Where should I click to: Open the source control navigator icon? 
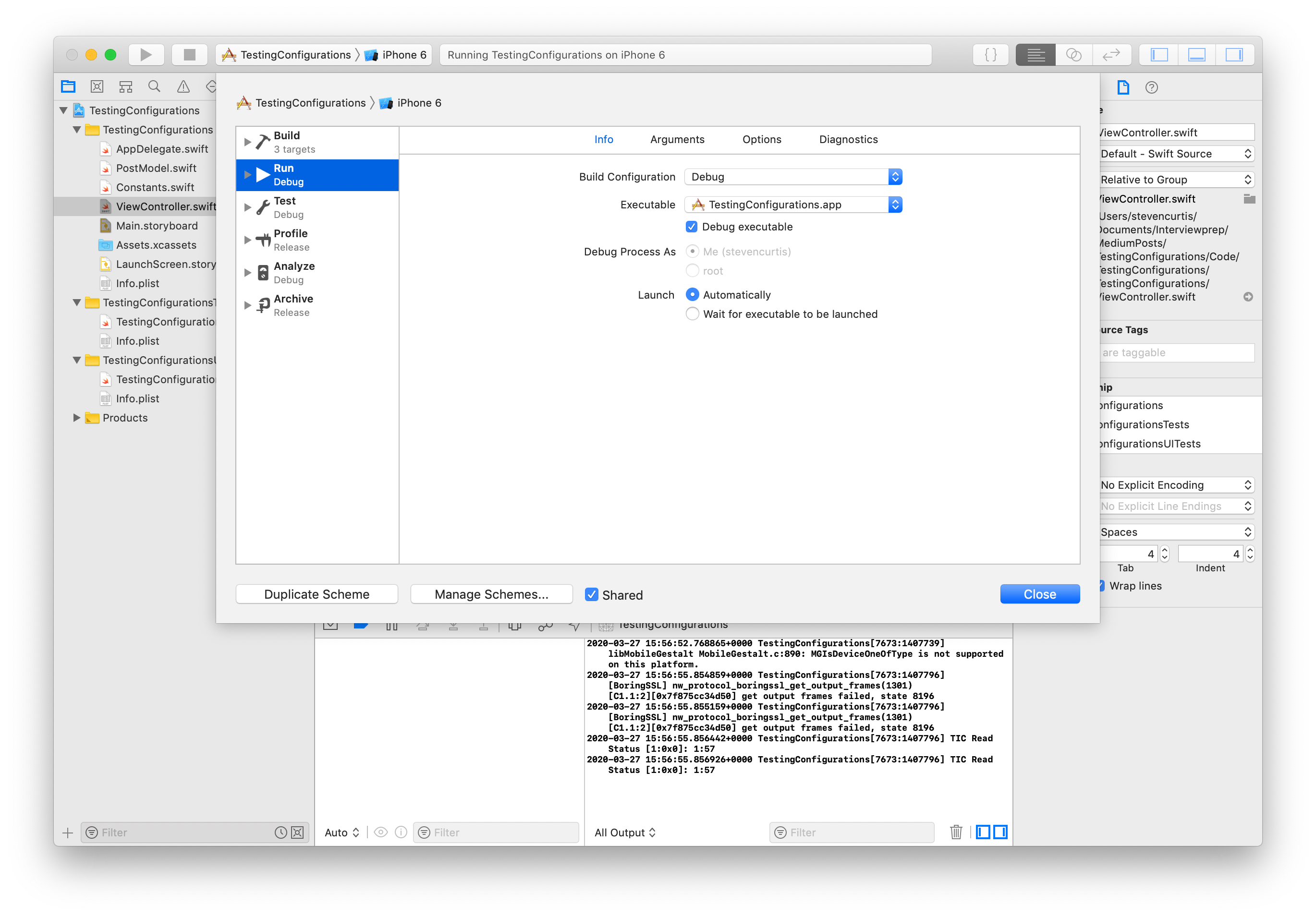coord(97,86)
